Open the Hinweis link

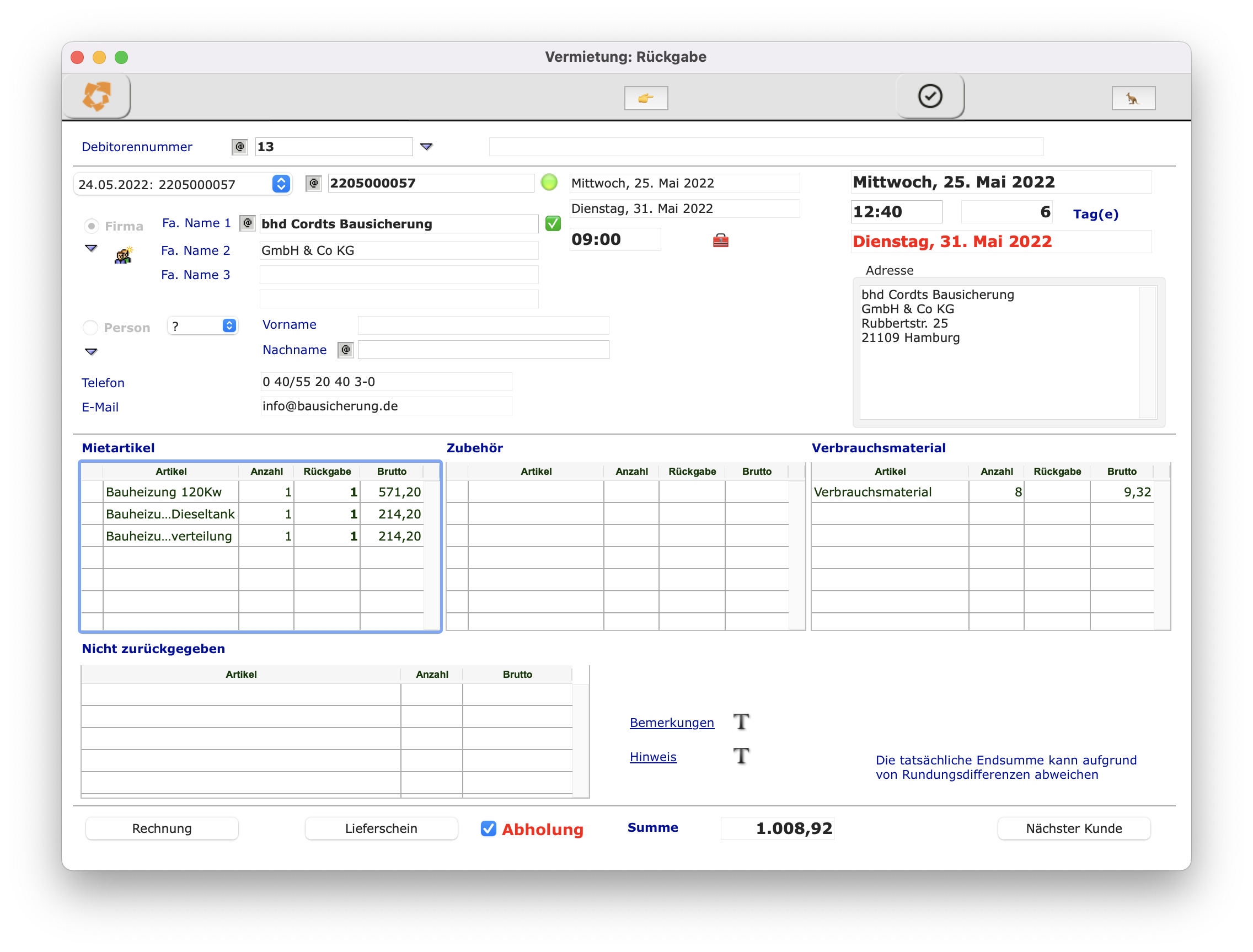[652, 757]
